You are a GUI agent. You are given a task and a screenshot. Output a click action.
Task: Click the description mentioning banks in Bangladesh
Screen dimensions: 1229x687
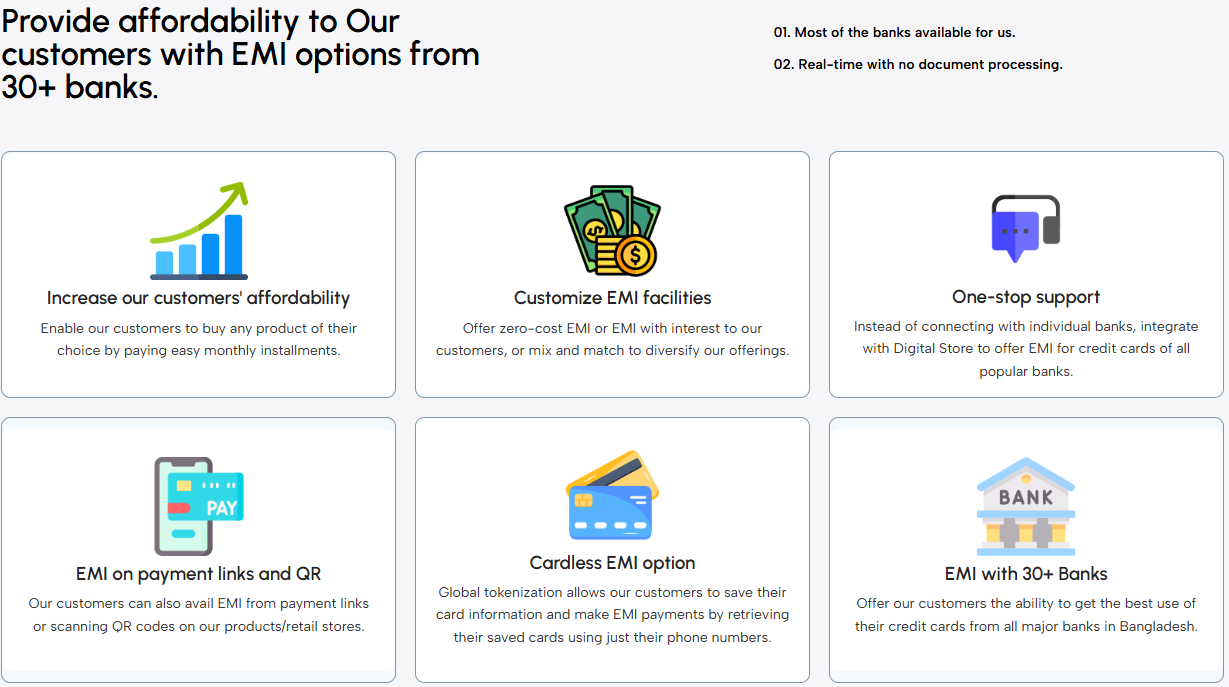coord(1026,615)
